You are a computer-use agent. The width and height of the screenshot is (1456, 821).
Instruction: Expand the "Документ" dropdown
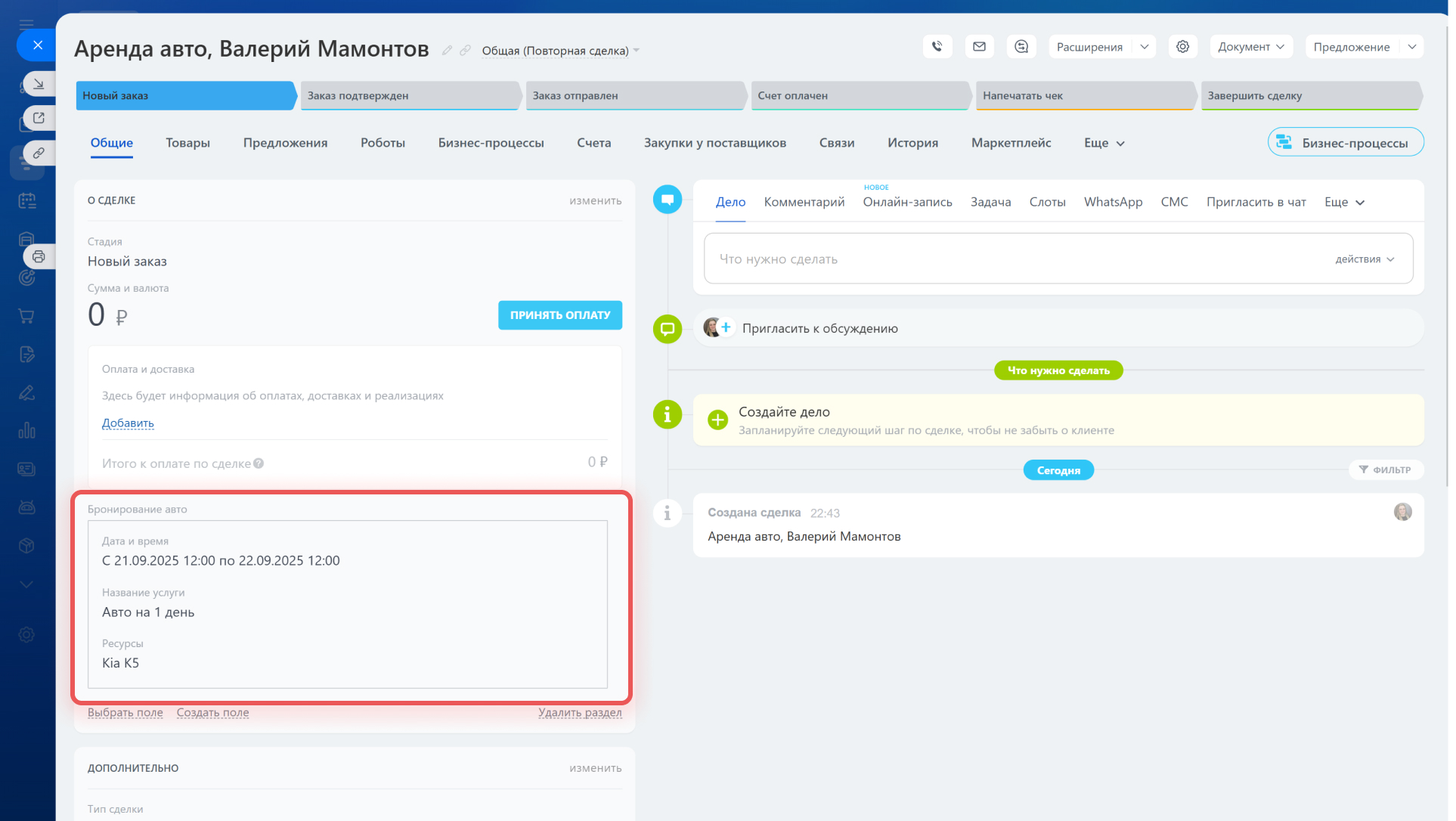click(x=1251, y=47)
